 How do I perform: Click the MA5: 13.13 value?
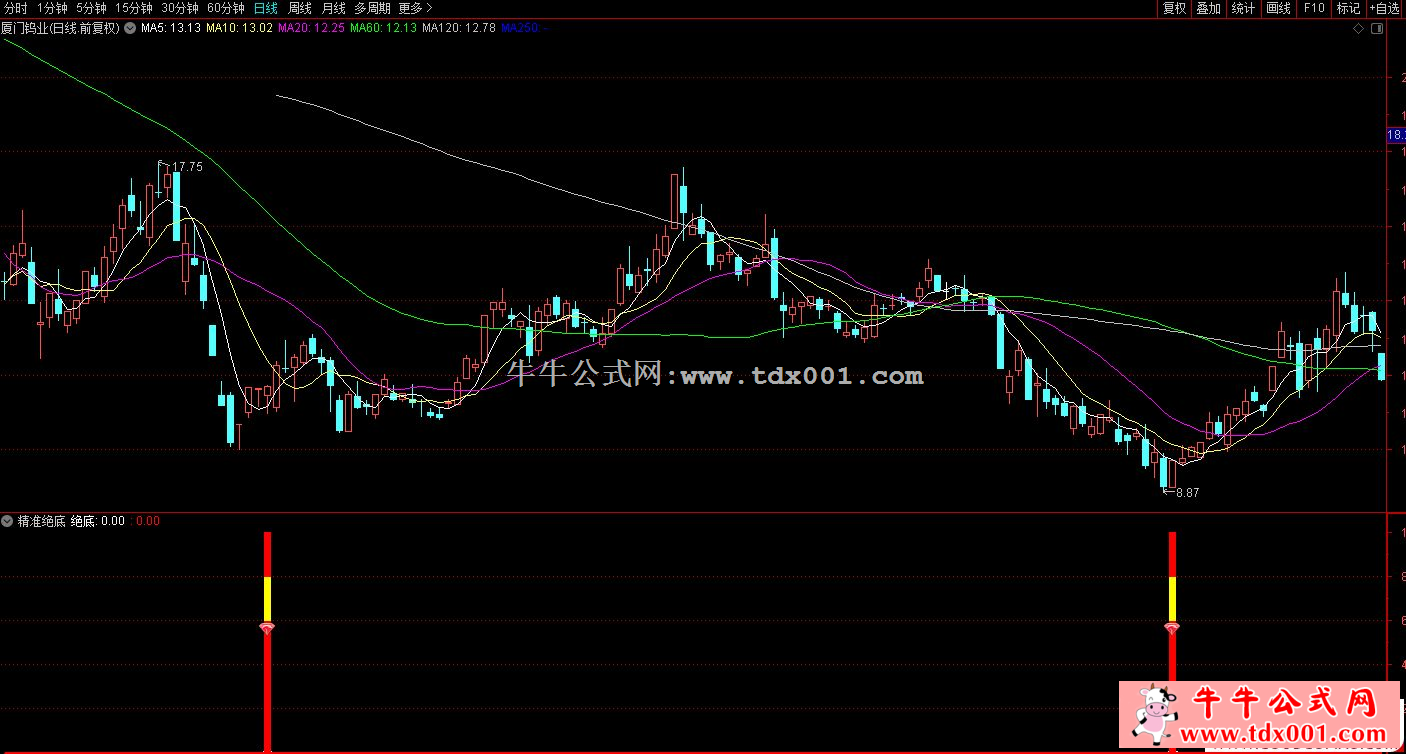(171, 28)
